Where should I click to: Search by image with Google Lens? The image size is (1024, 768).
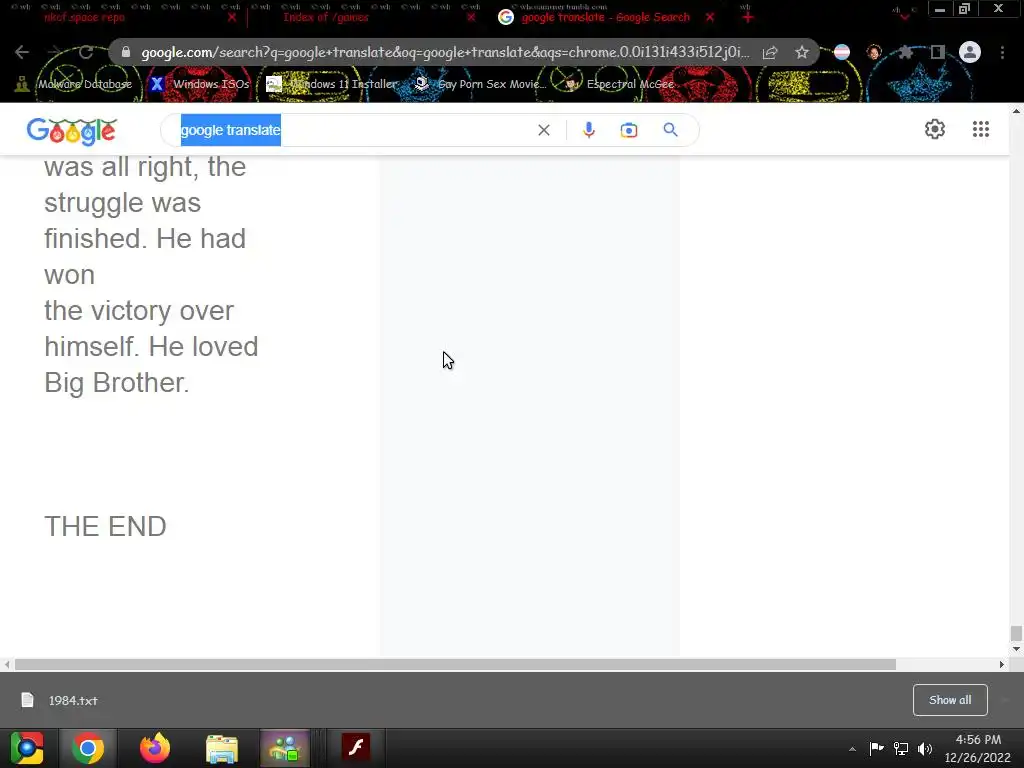point(628,130)
